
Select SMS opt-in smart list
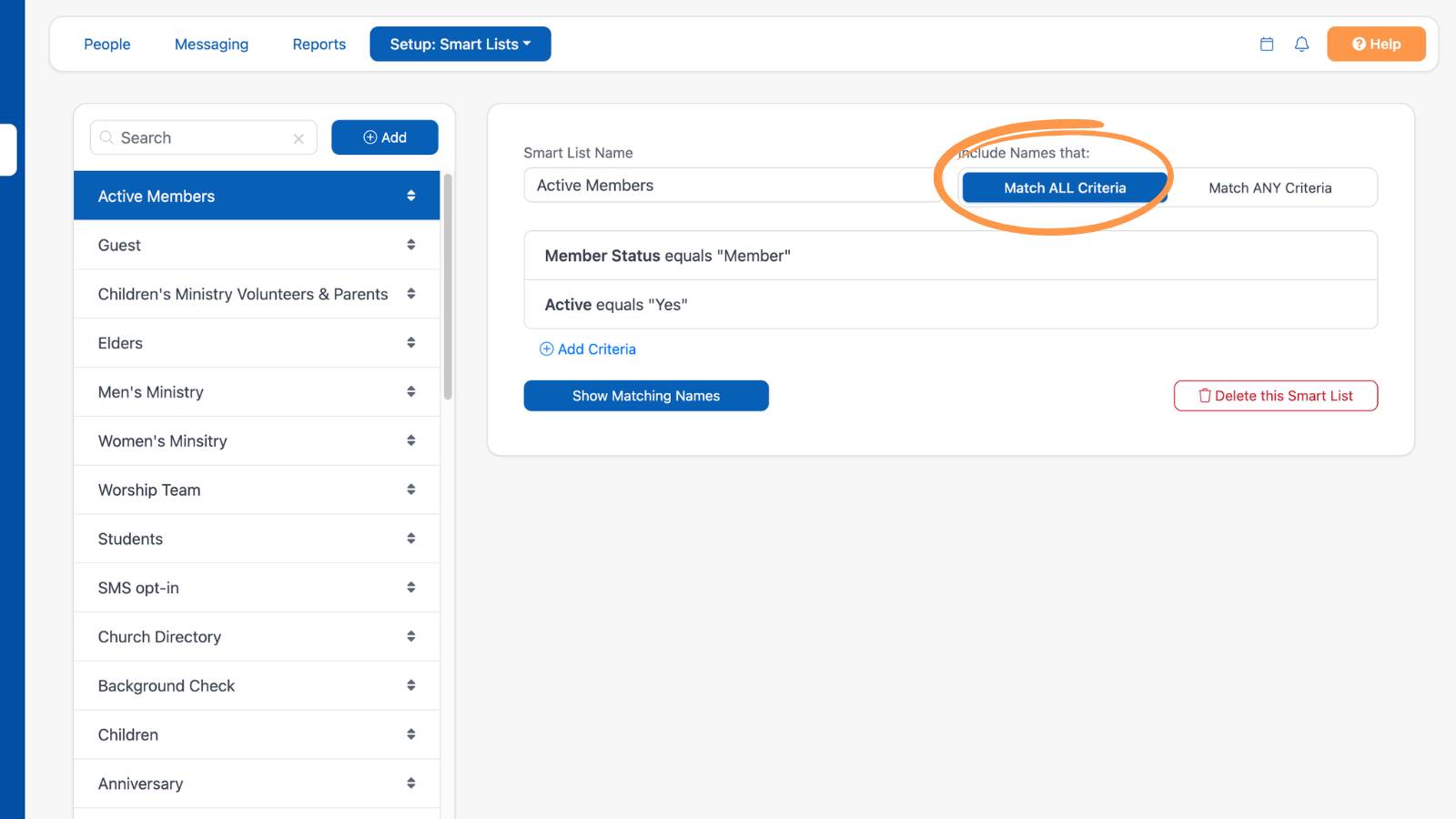tap(257, 588)
